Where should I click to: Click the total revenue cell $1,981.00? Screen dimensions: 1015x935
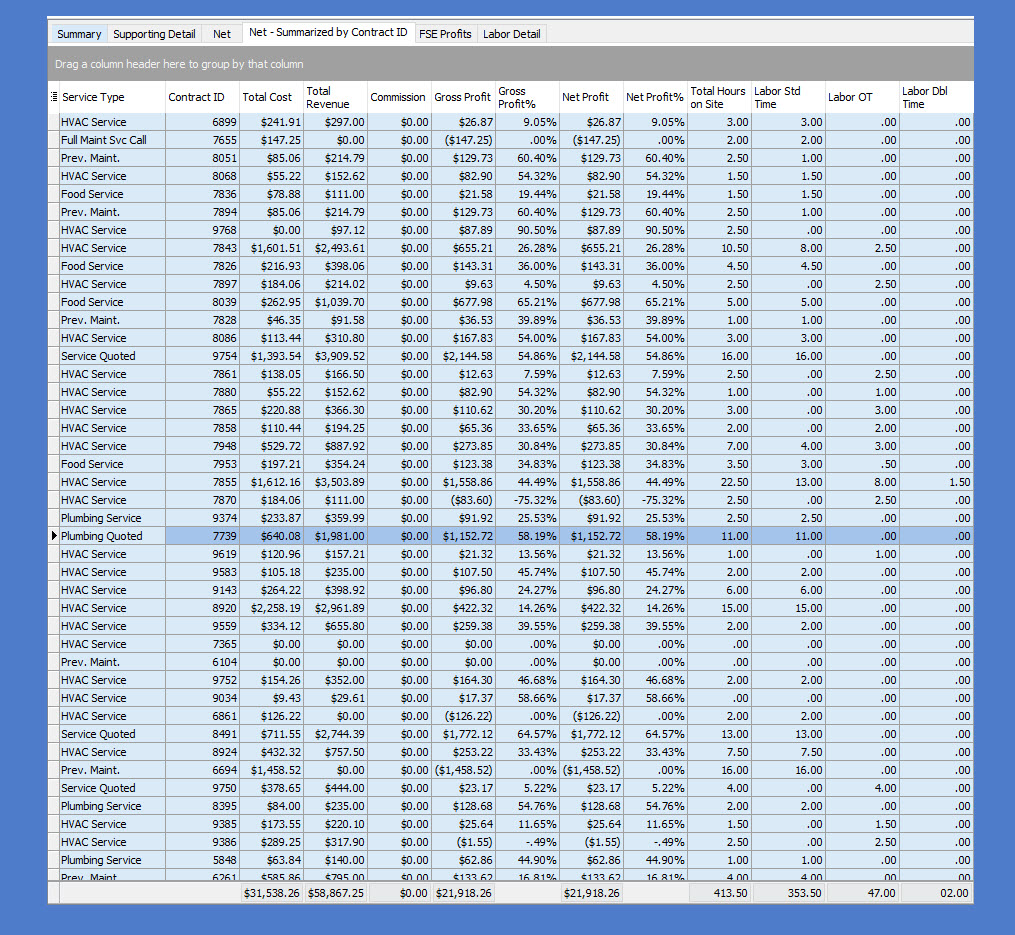(x=335, y=536)
